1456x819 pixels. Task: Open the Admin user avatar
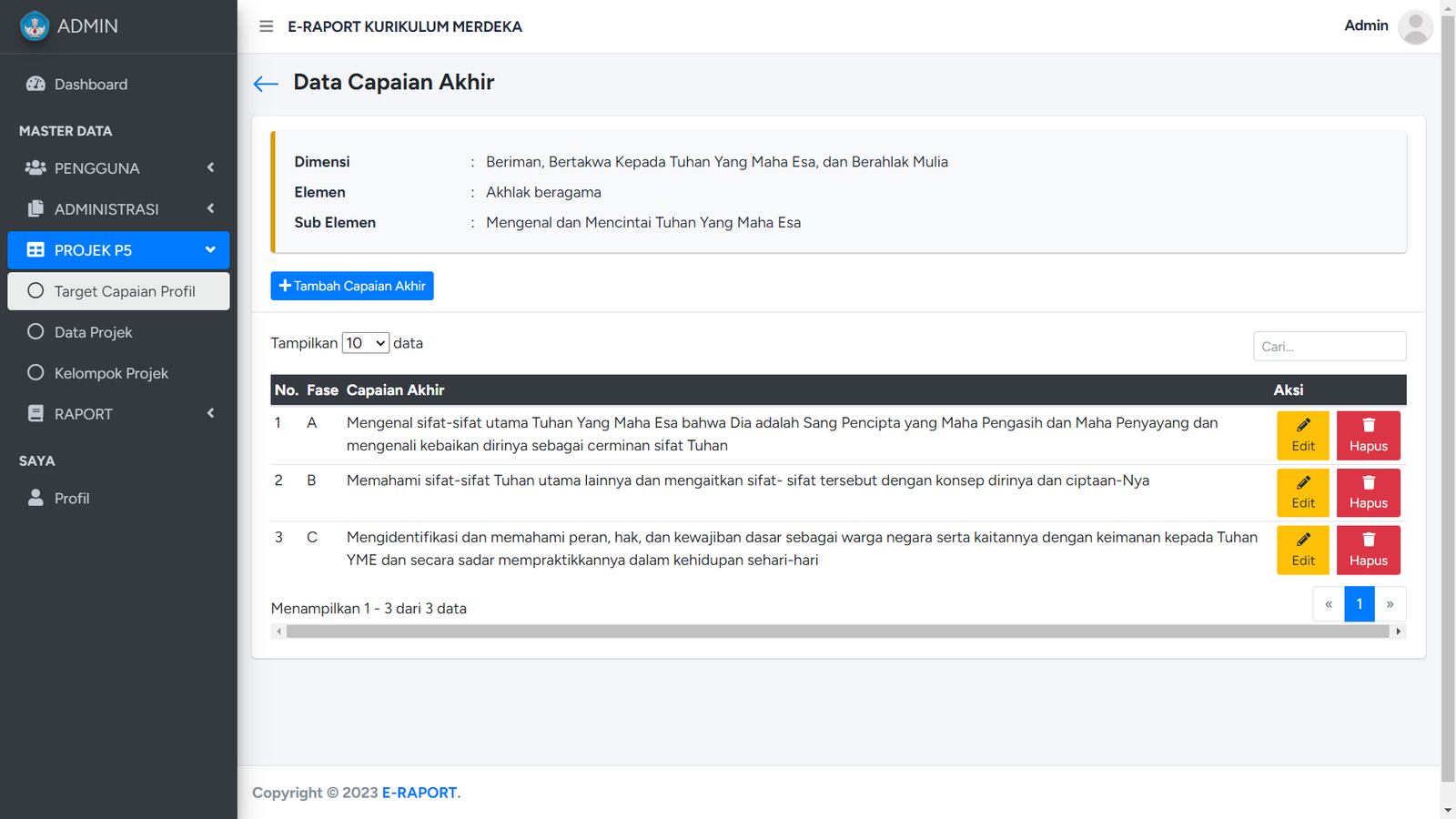tap(1414, 26)
